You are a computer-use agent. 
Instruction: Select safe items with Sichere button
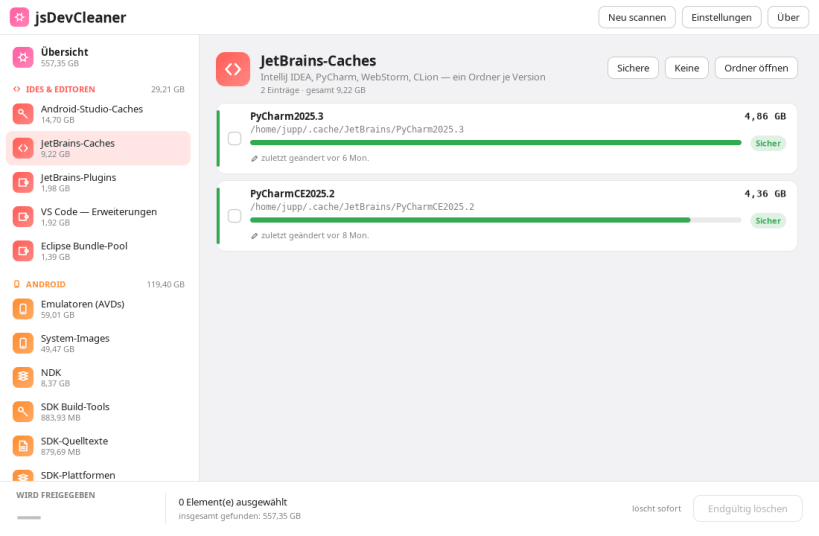click(633, 68)
